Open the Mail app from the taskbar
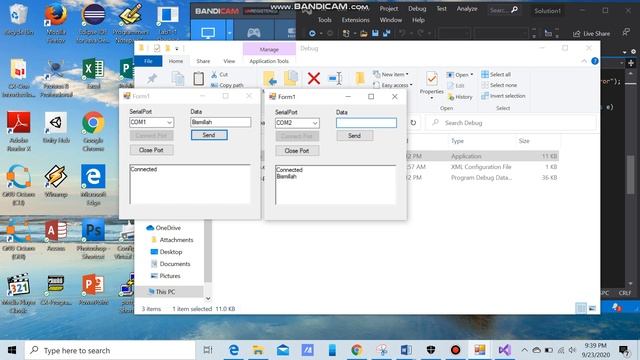The height and width of the screenshot is (360, 640). point(283,350)
